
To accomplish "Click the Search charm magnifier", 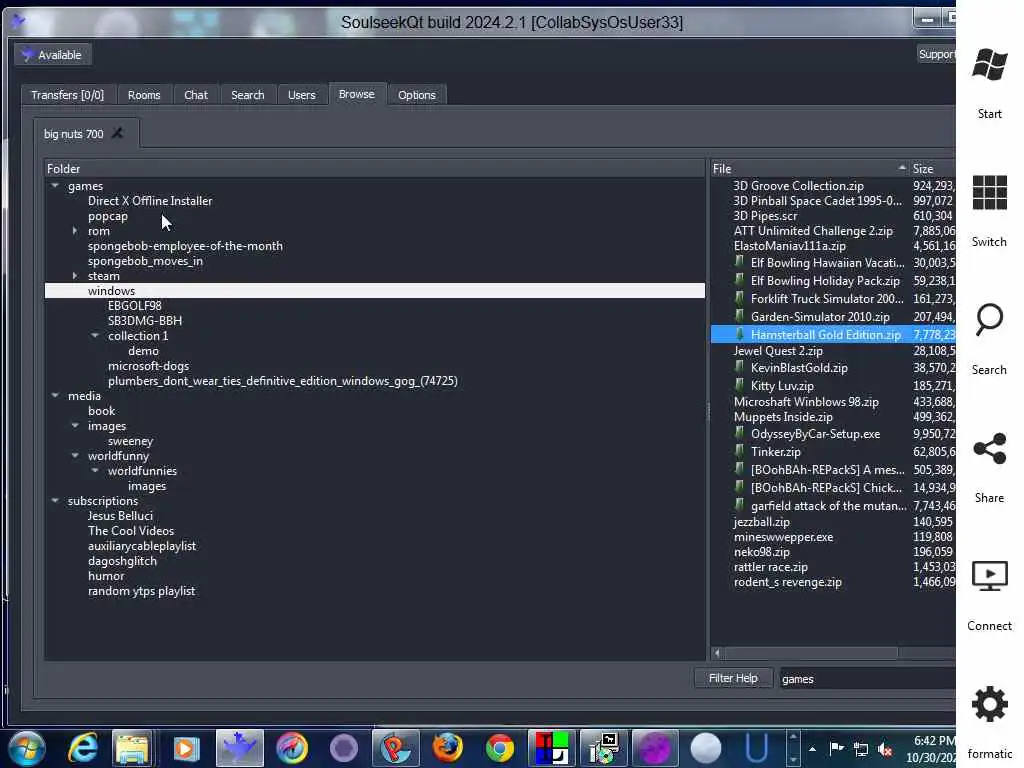I will 989,320.
